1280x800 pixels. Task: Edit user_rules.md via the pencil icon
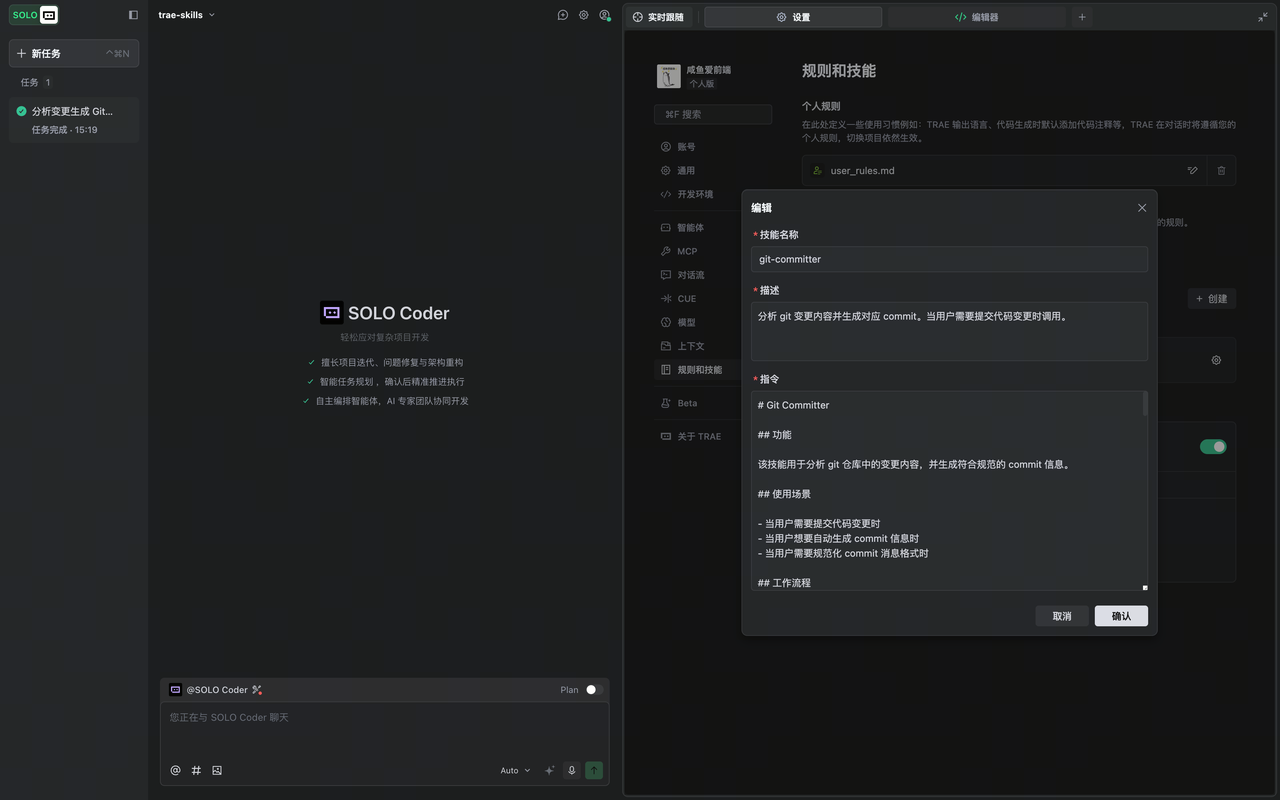pos(1192,170)
